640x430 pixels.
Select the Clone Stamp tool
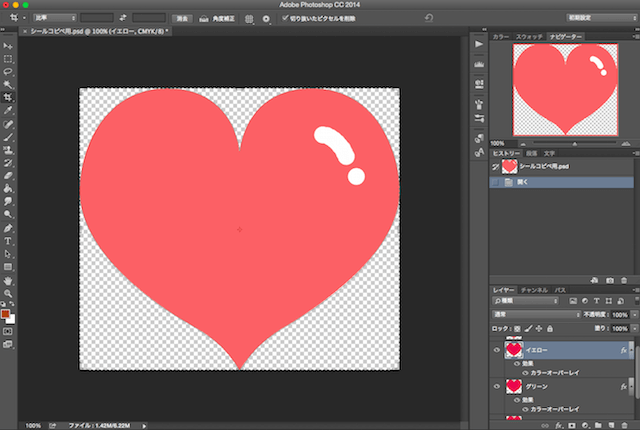tap(8, 150)
